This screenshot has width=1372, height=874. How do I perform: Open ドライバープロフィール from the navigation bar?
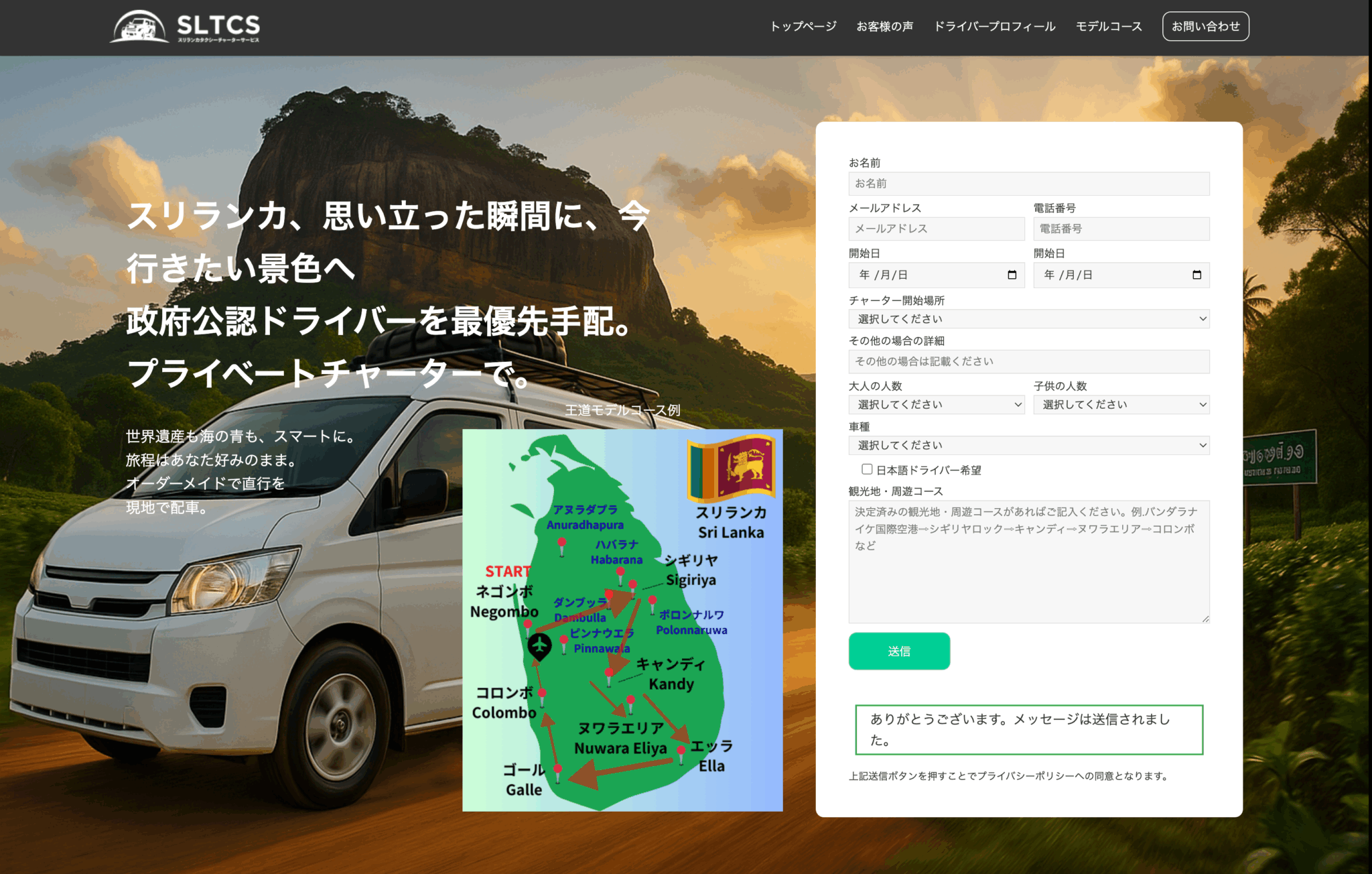(x=995, y=26)
